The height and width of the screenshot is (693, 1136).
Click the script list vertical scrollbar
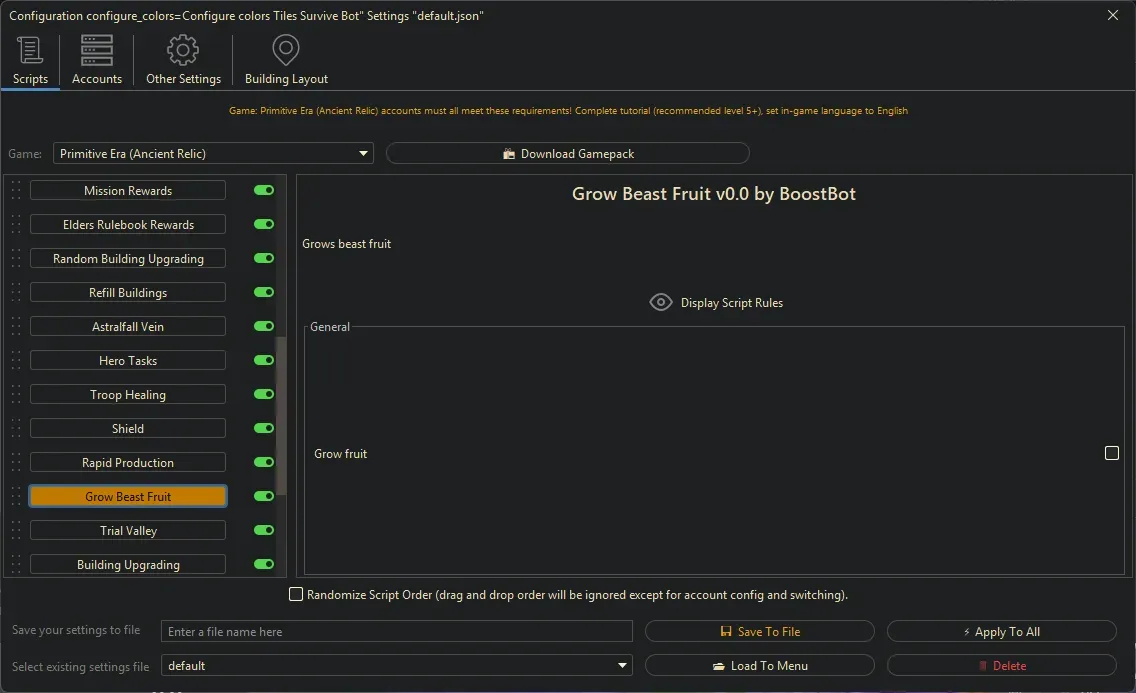281,415
